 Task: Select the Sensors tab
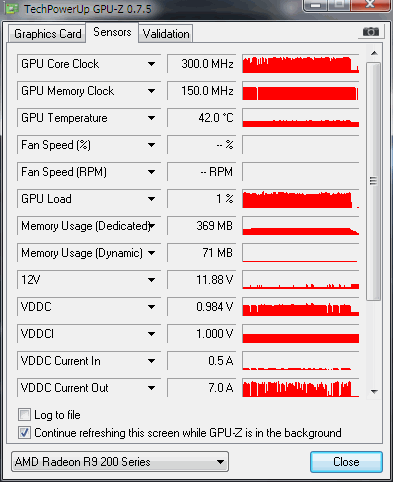point(112,32)
